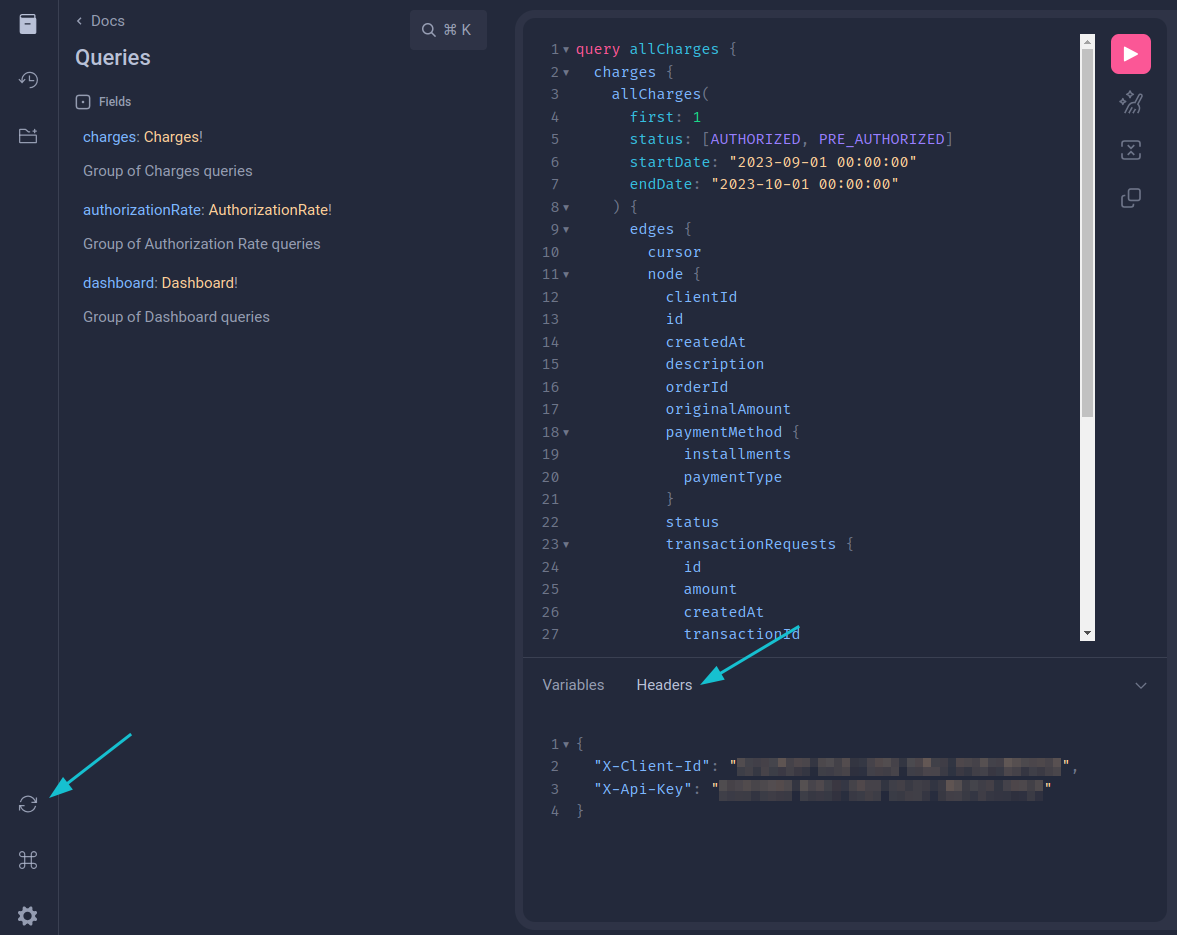Switch to the Headers tab
The width and height of the screenshot is (1177, 935).
(x=664, y=685)
